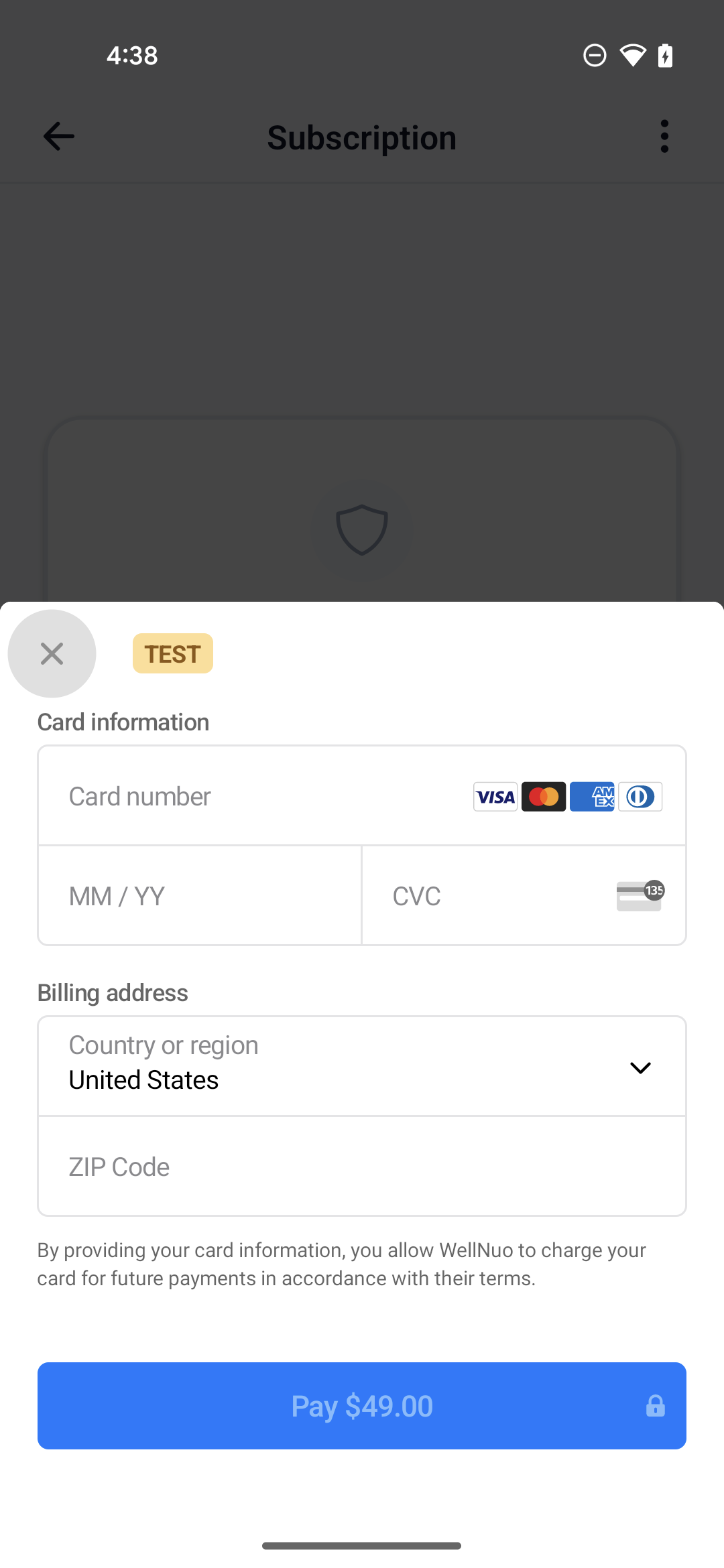
Task: Tap the CVC card hint icon
Action: point(640,896)
